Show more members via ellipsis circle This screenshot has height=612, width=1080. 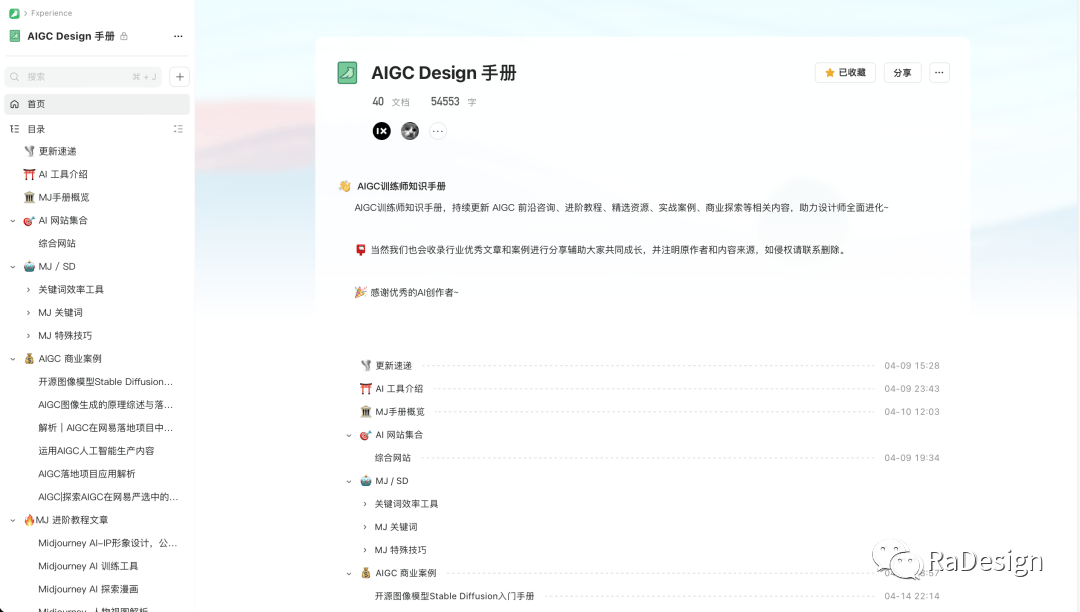tap(437, 131)
